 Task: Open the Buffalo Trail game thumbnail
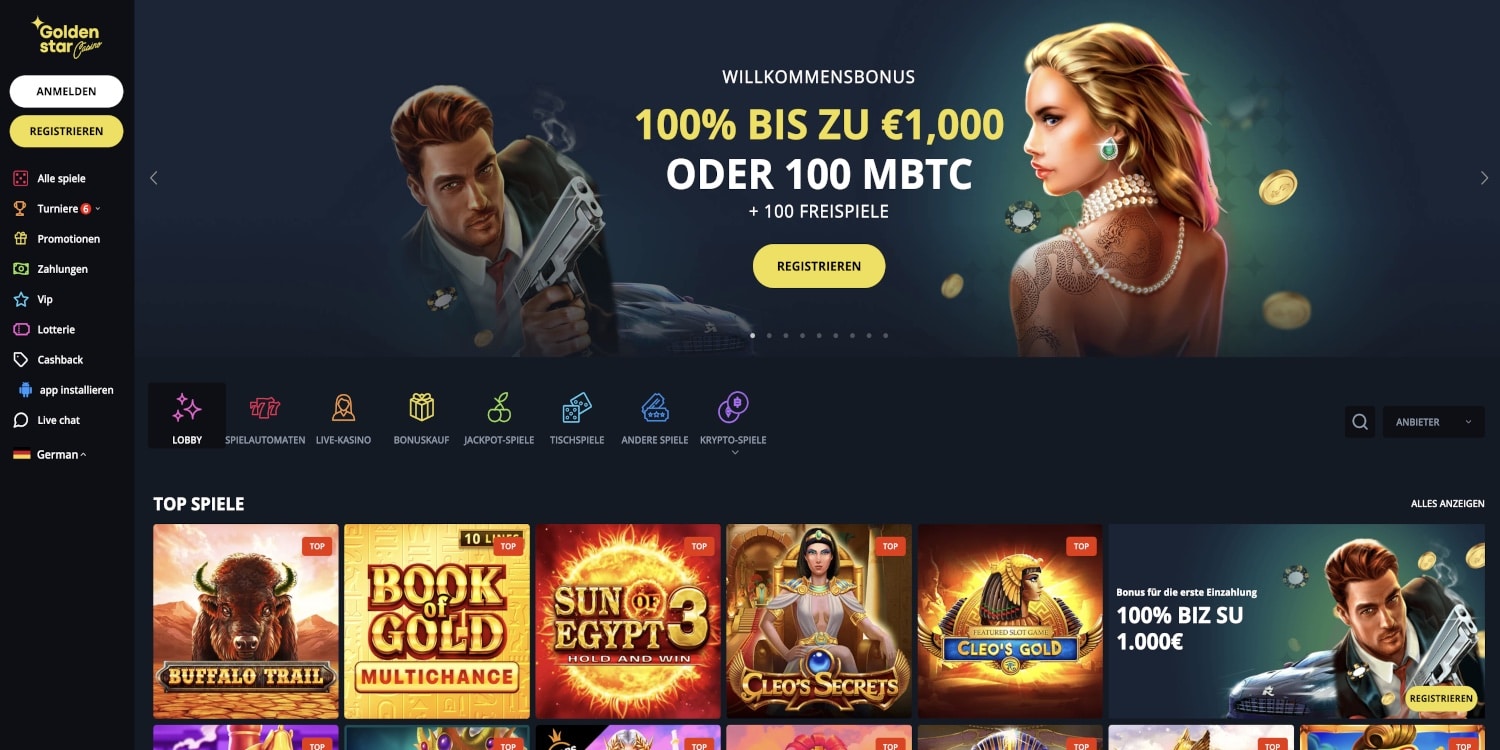tap(246, 621)
